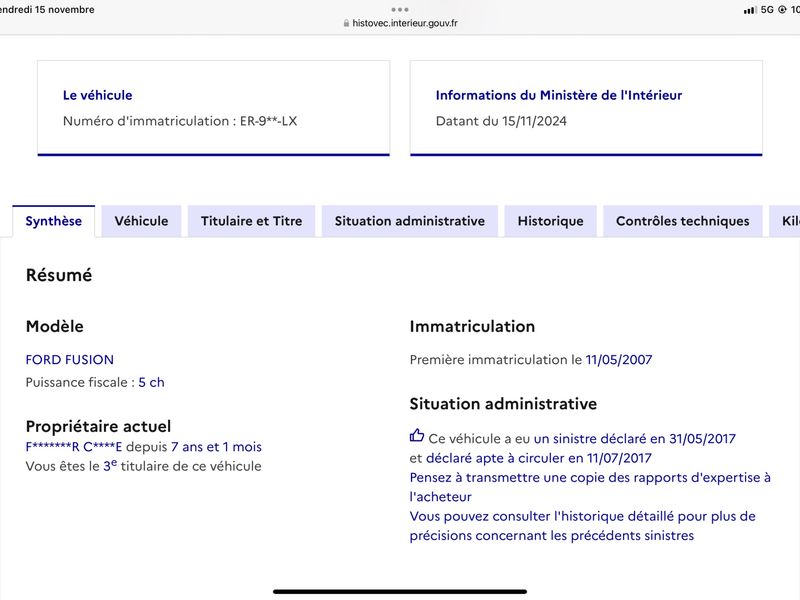Click the Le véhicule card heading
Viewport: 800px width, 600px height.
97,95
